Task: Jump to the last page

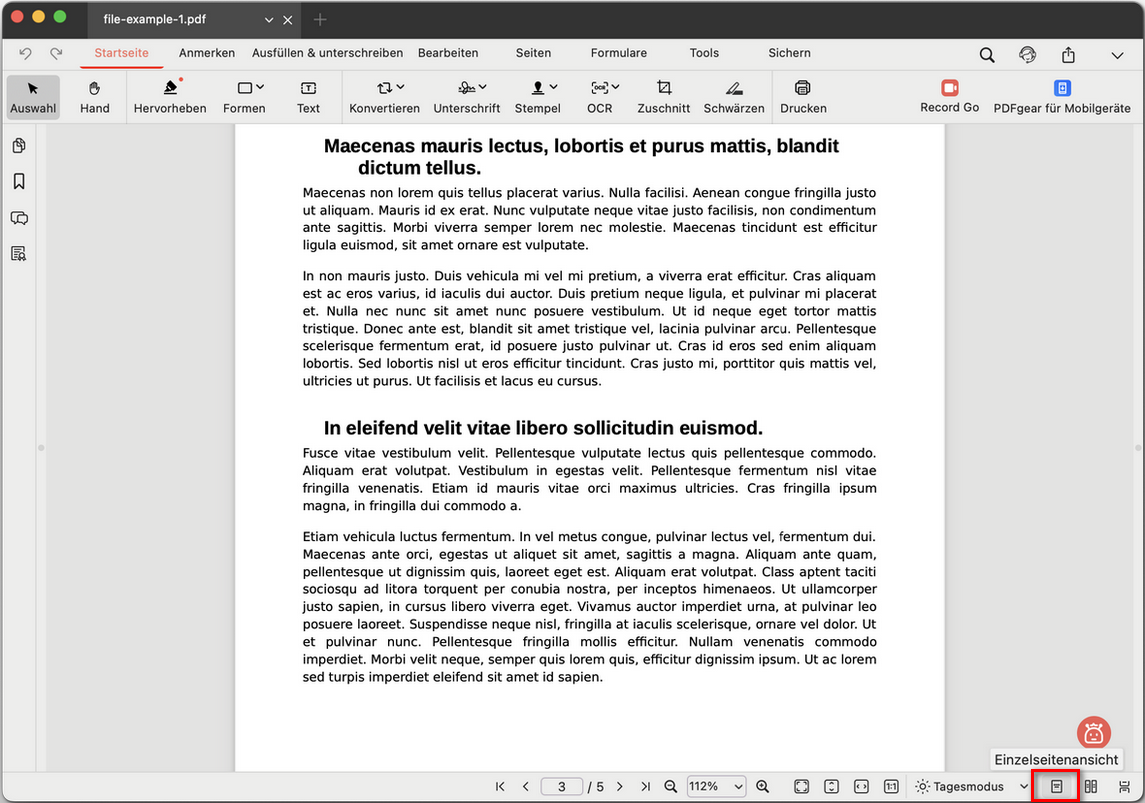Action: tap(645, 787)
